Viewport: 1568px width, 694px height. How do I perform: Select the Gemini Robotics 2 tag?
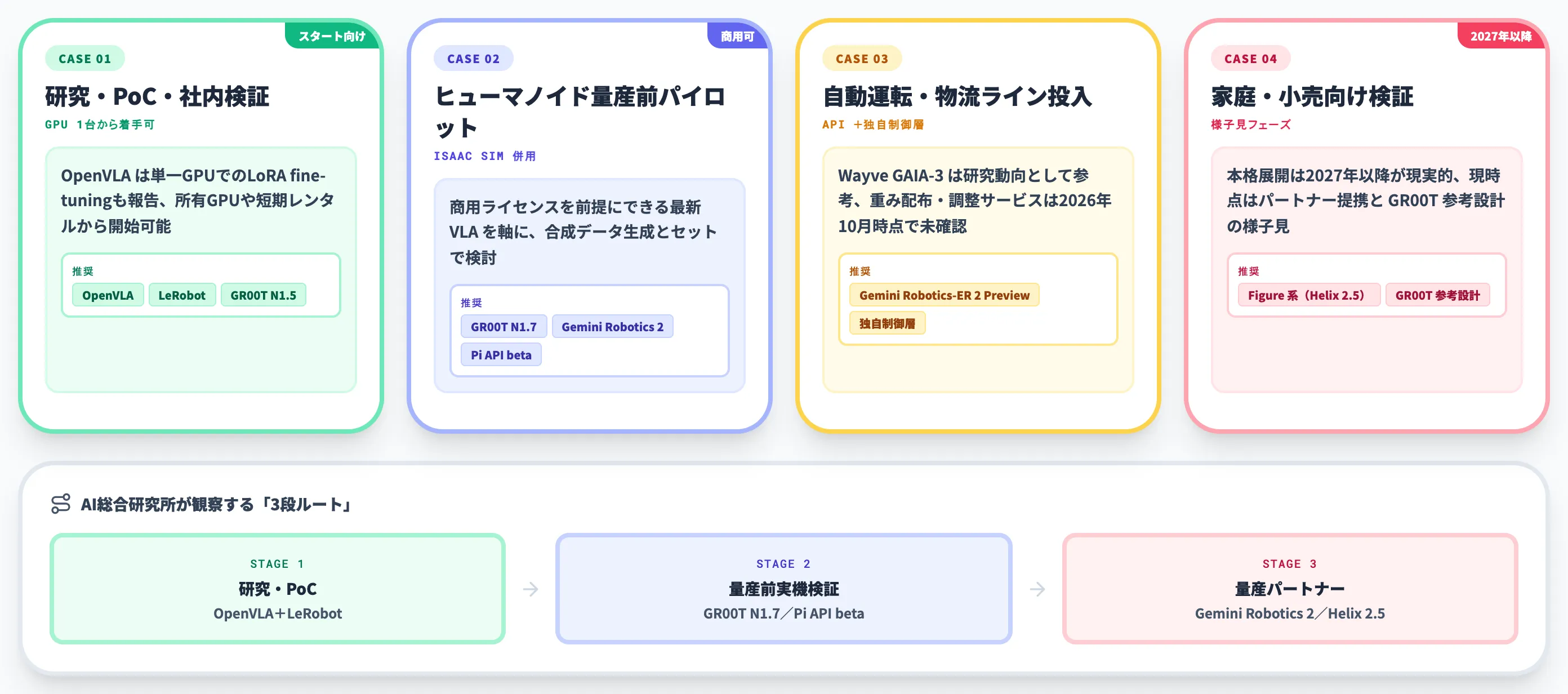(612, 327)
